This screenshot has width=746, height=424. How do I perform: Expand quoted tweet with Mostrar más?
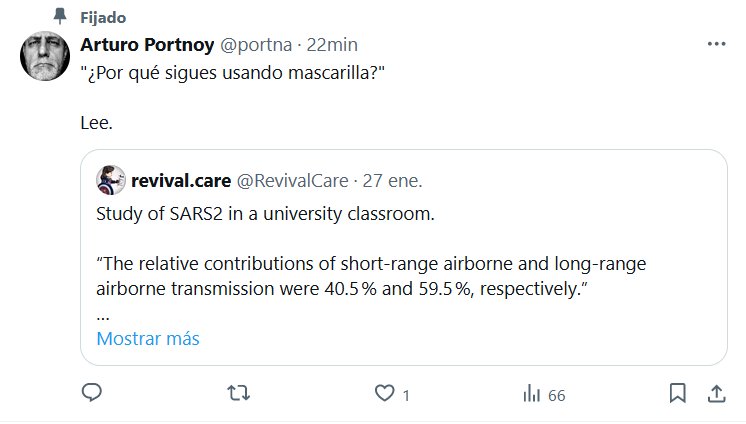(x=148, y=339)
